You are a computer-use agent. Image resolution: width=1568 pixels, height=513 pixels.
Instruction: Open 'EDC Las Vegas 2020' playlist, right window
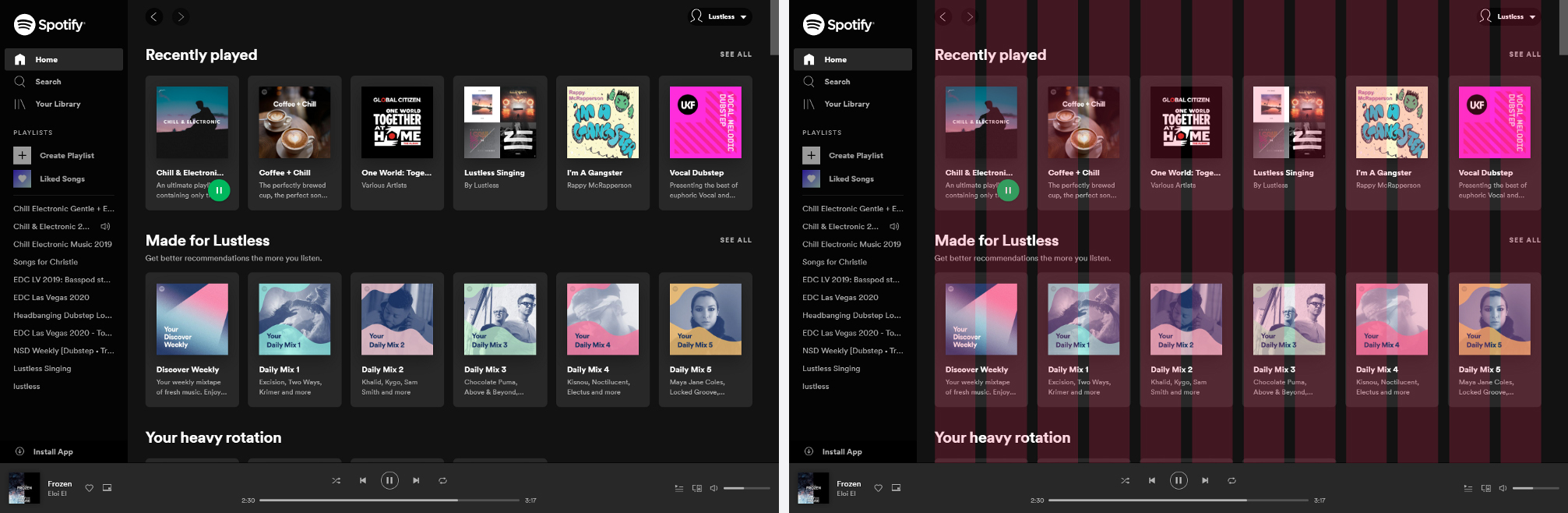click(x=840, y=298)
